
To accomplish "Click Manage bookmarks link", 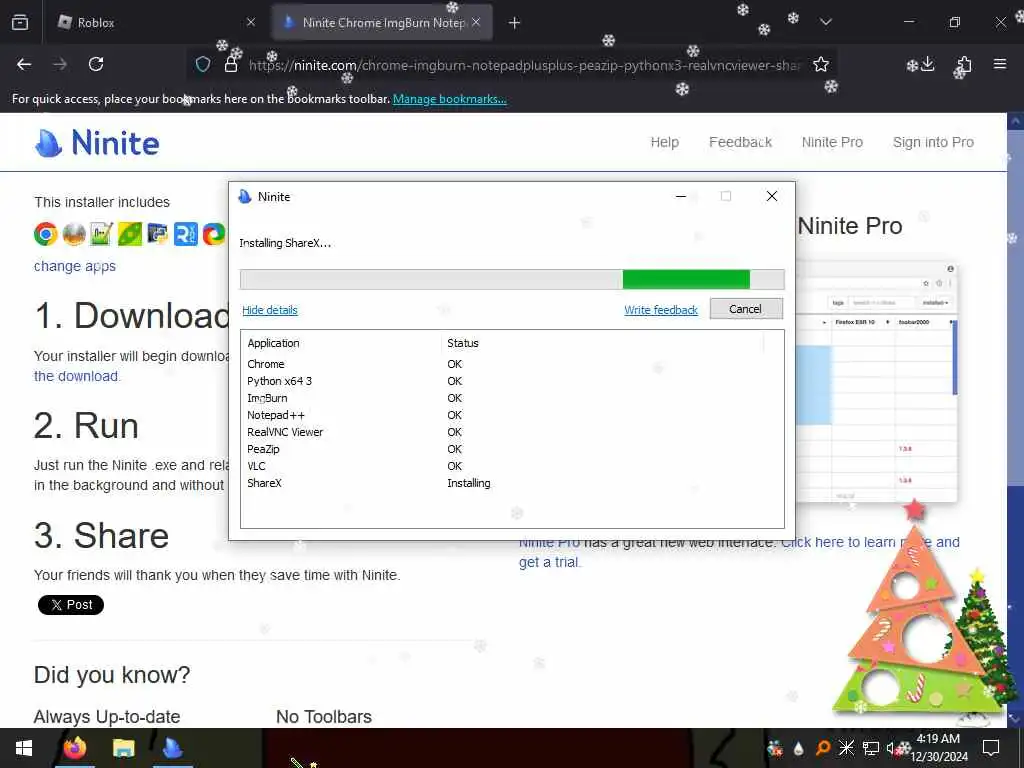I will (449, 99).
